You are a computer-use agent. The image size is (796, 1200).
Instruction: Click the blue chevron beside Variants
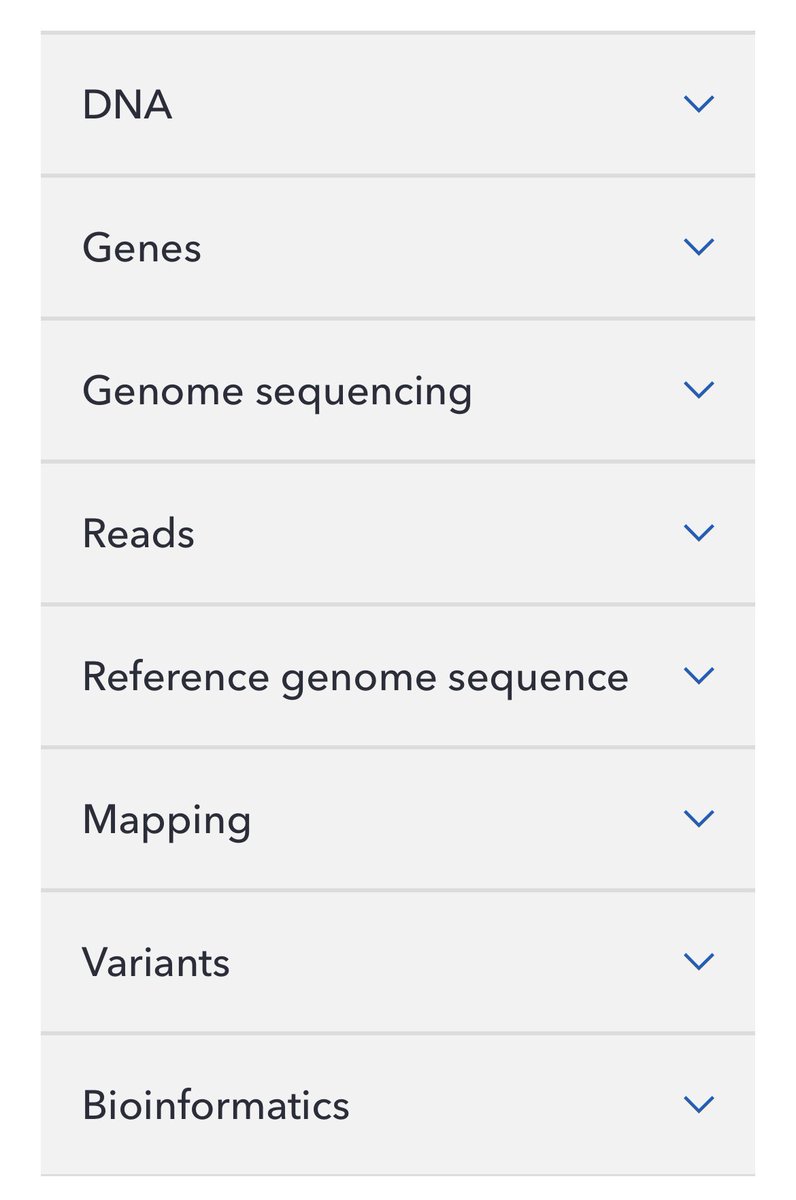[698, 961]
